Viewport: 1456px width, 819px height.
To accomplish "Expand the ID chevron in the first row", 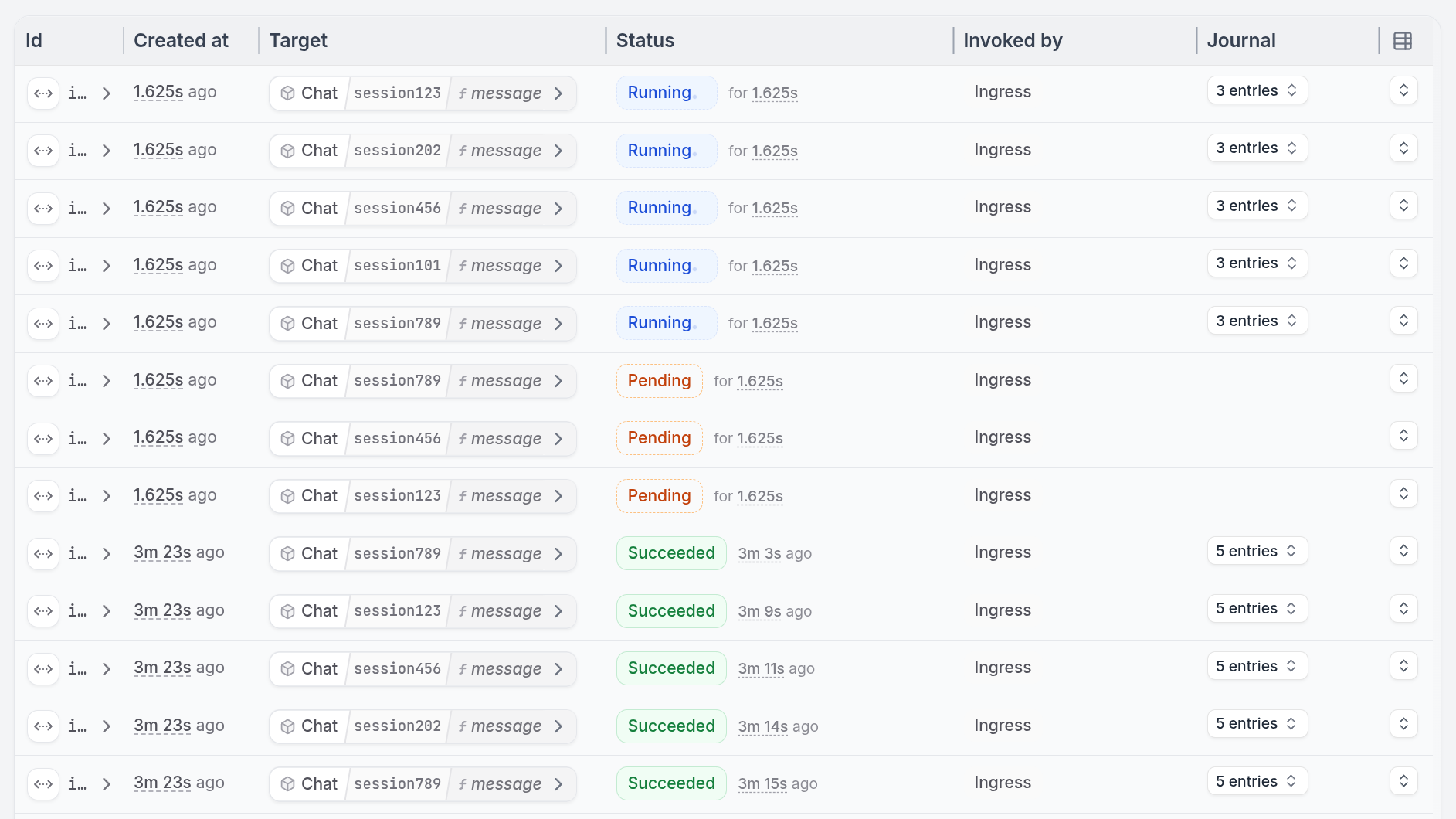I will 106,93.
